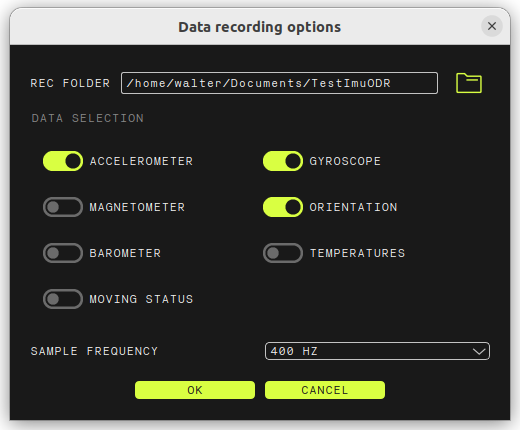Click the REC FOLDER path field
This screenshot has width=520, height=430.
pyautogui.click(x=279, y=83)
